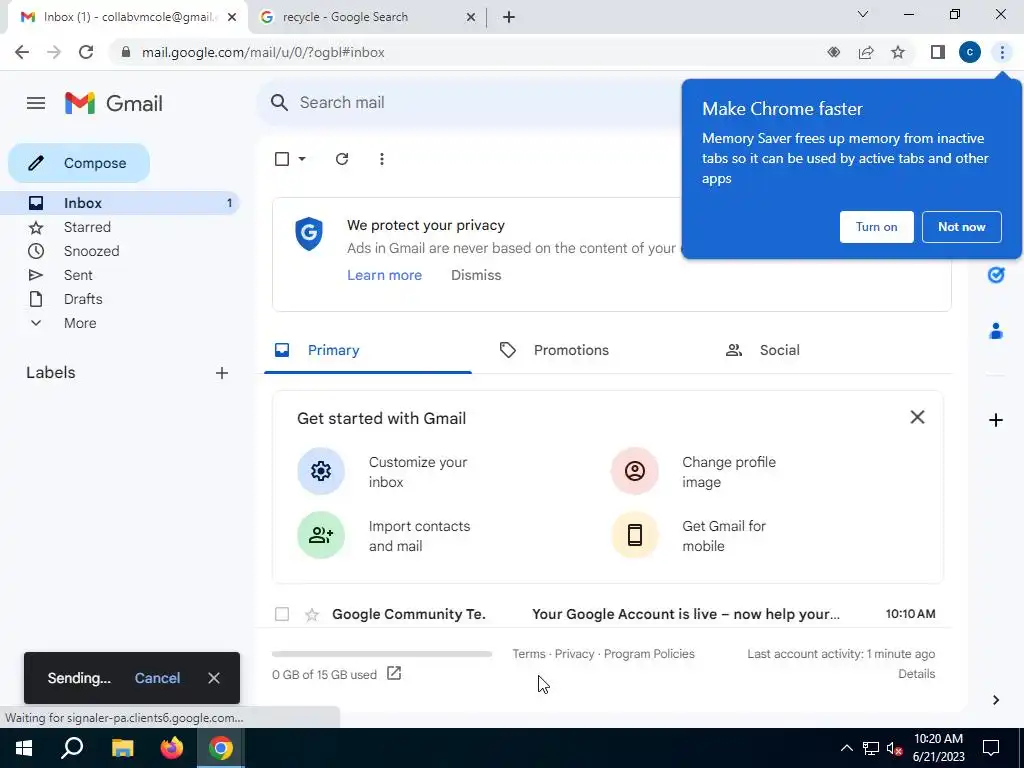
Task: Expand the More folders list
Action: tap(80, 323)
